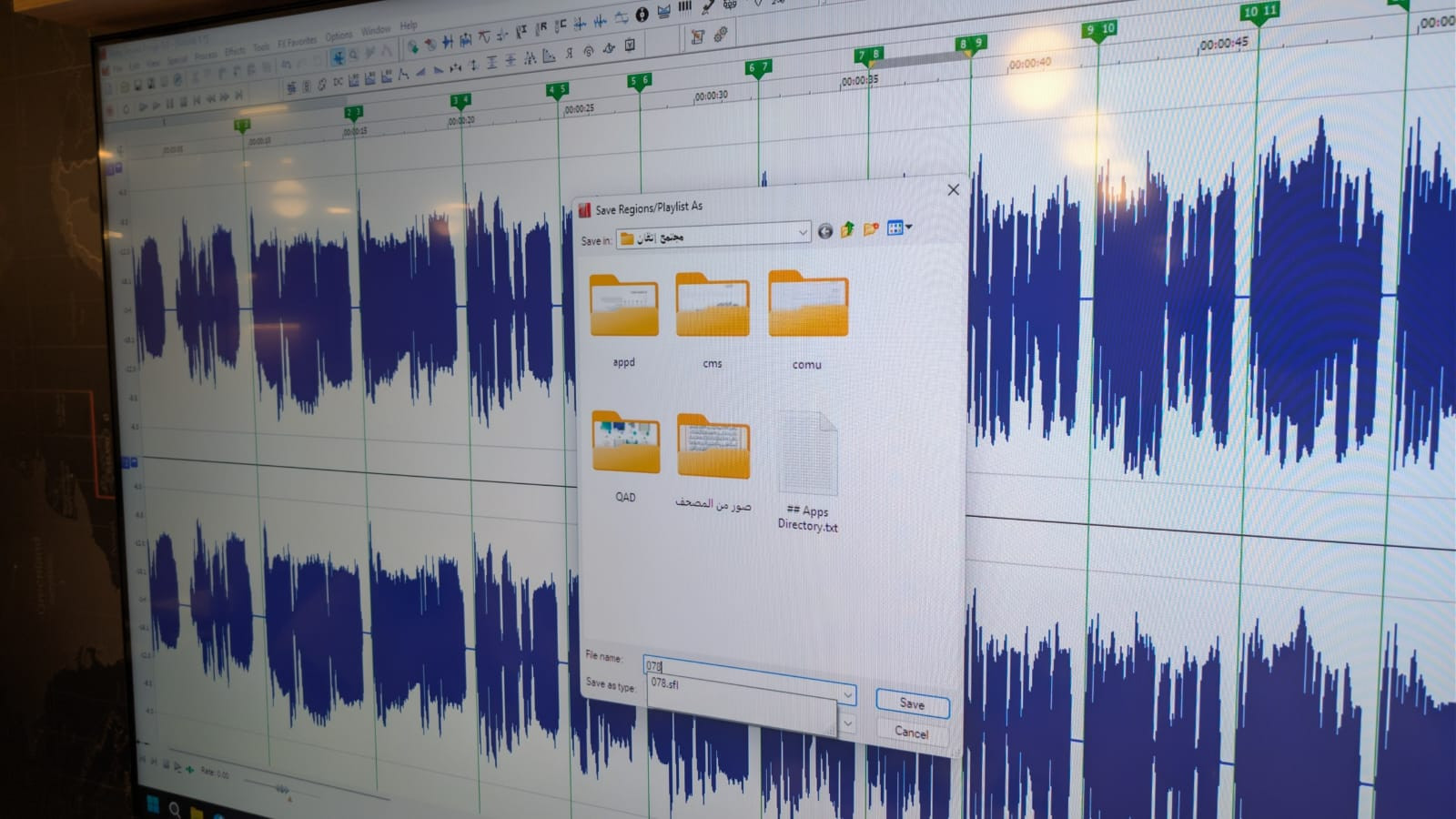Viewport: 1456px width, 819px height.
Task: Open the Options menu
Action: 339,36
